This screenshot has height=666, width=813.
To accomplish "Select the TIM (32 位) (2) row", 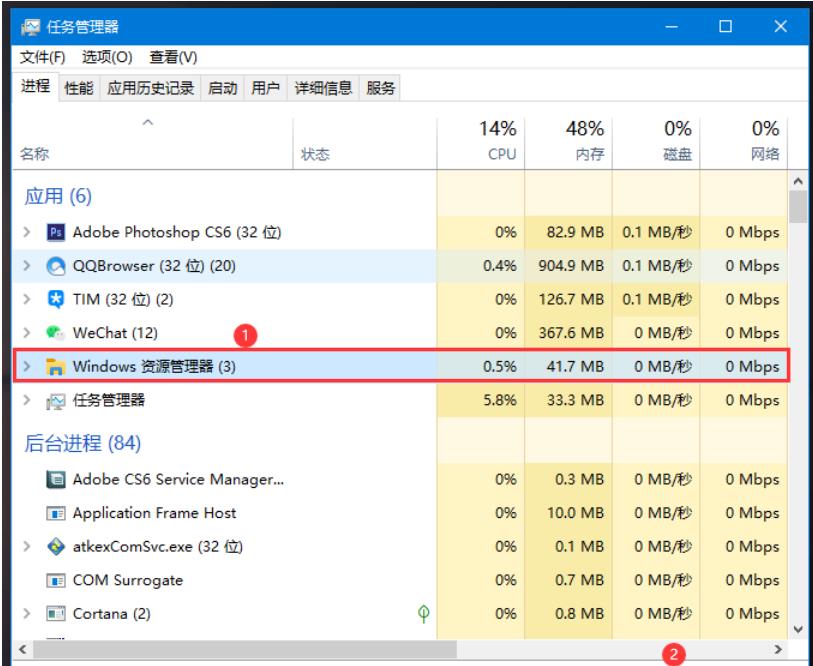I will click(400, 299).
